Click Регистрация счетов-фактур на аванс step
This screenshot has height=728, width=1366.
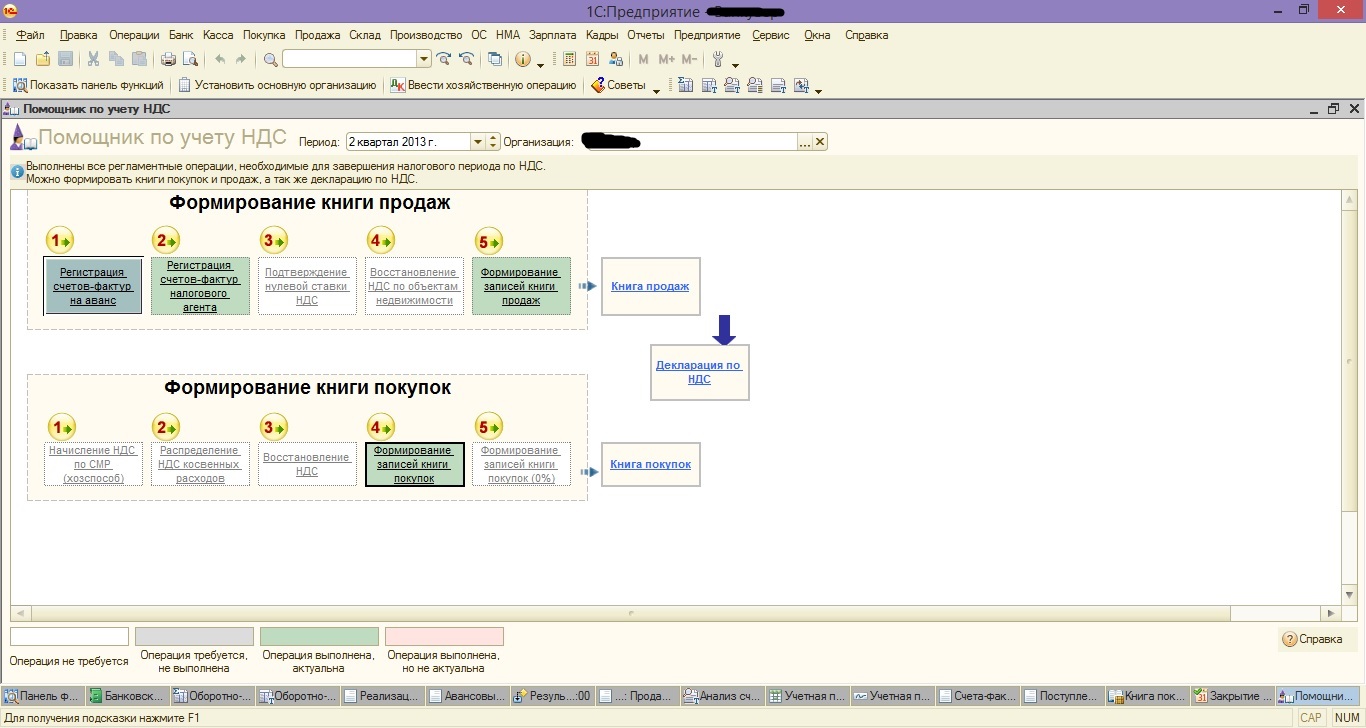(x=93, y=286)
